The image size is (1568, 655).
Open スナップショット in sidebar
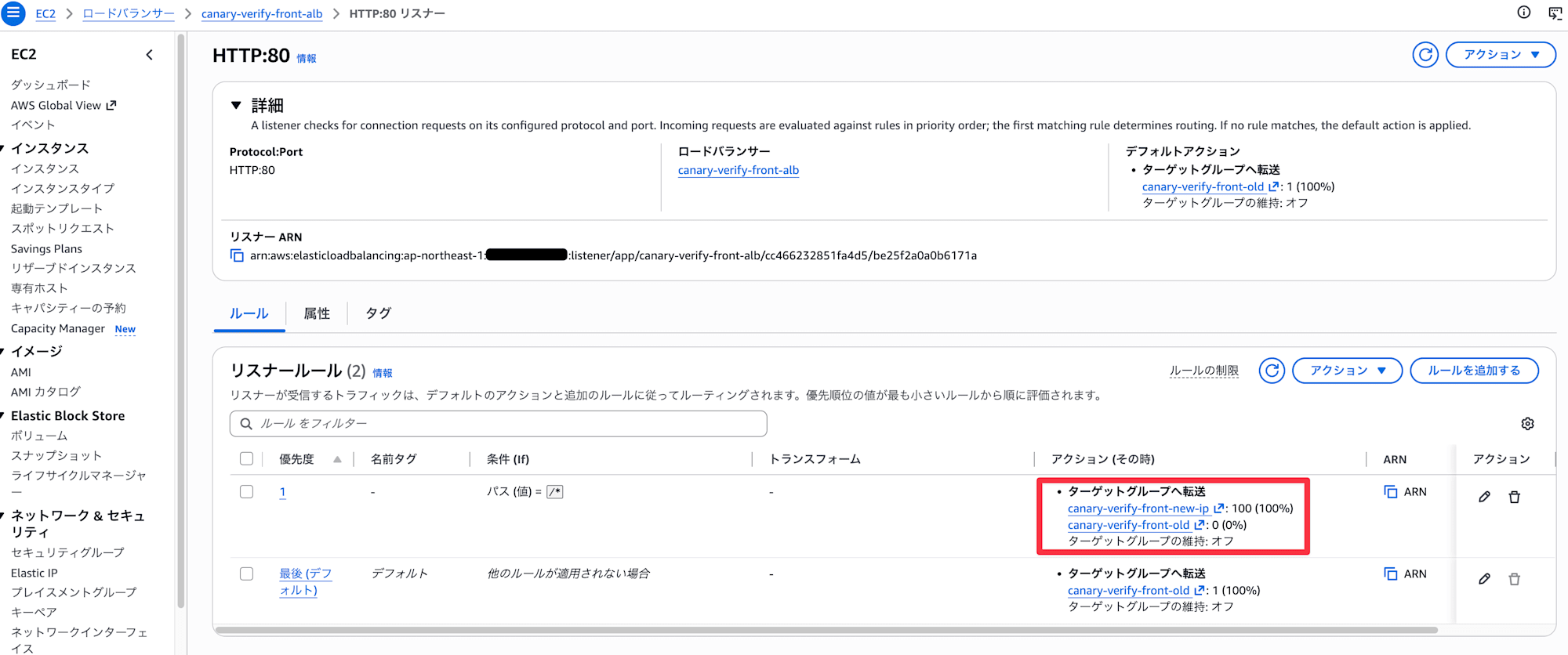pos(56,455)
